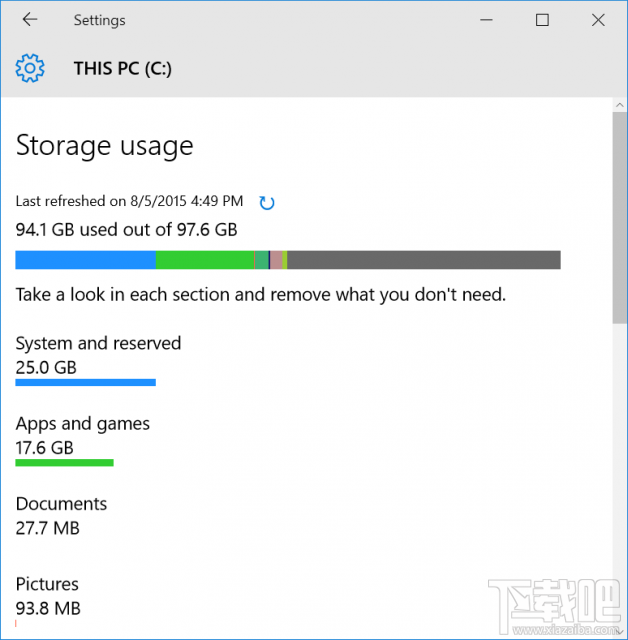Viewport: 628px width, 640px height.
Task: Click the gray segment of the storage bar
Action: (423, 260)
